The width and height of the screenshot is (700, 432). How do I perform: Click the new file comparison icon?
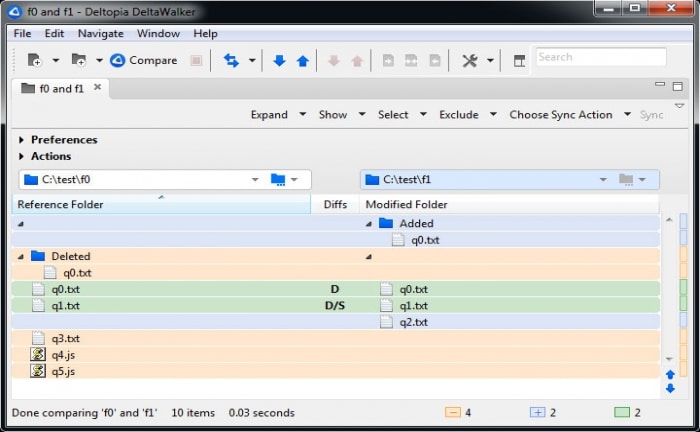34,60
